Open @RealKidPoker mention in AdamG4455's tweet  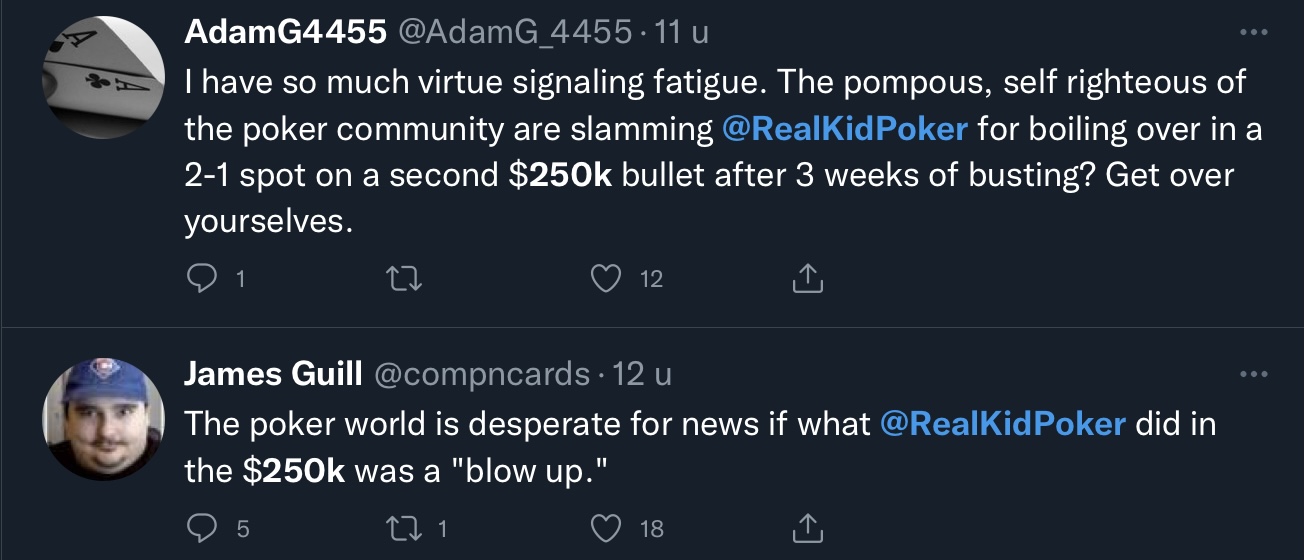click(x=843, y=129)
